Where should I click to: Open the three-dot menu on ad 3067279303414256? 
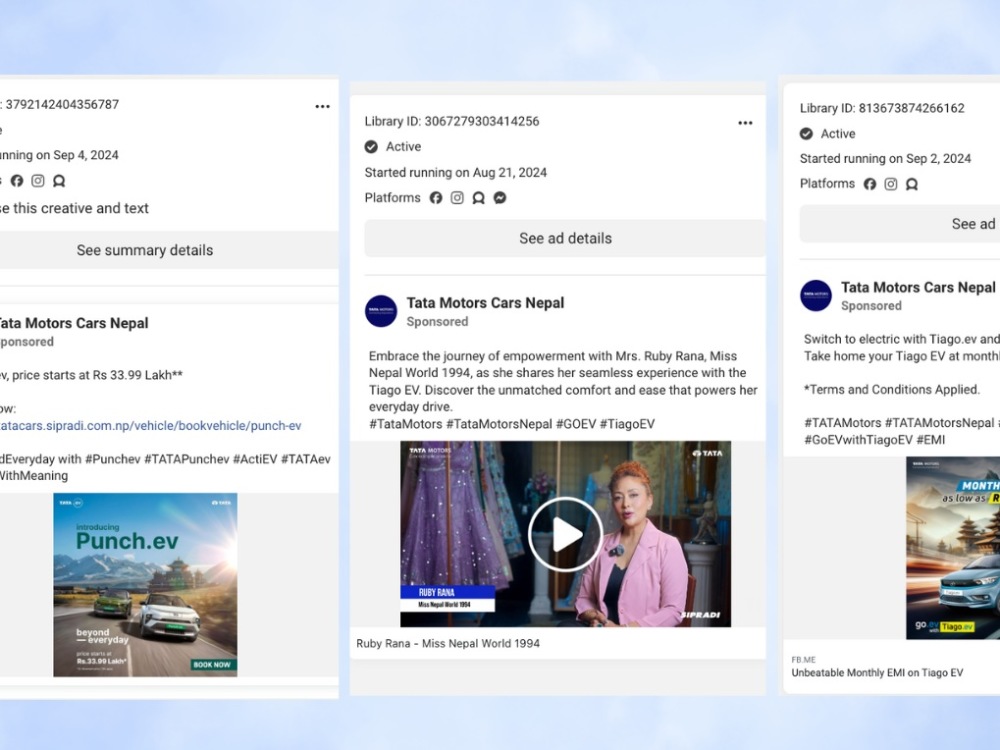point(745,123)
